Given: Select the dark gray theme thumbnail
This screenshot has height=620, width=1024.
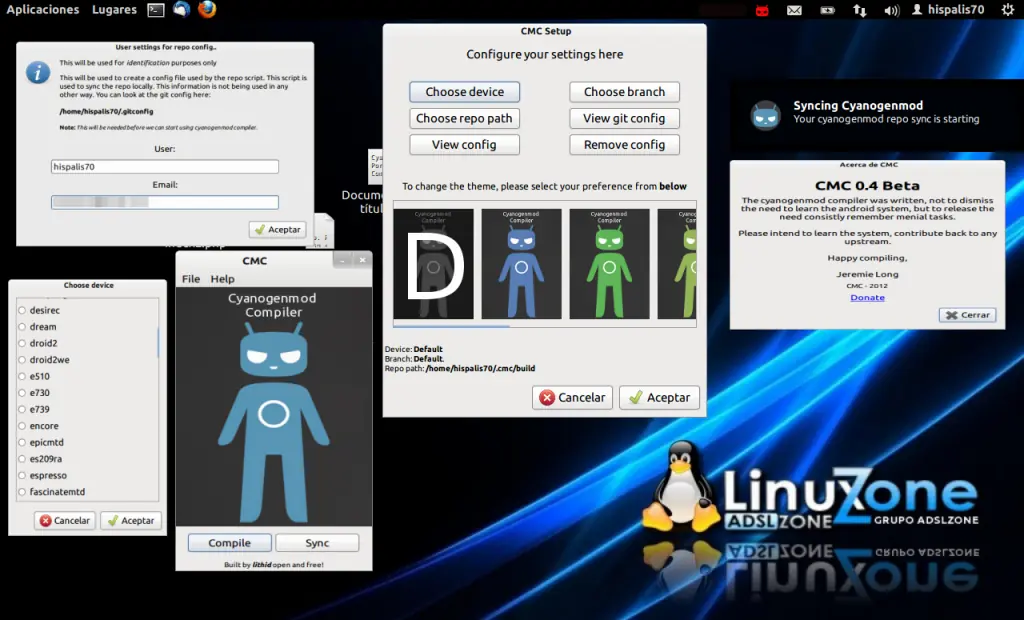Looking at the screenshot, I should 434,264.
